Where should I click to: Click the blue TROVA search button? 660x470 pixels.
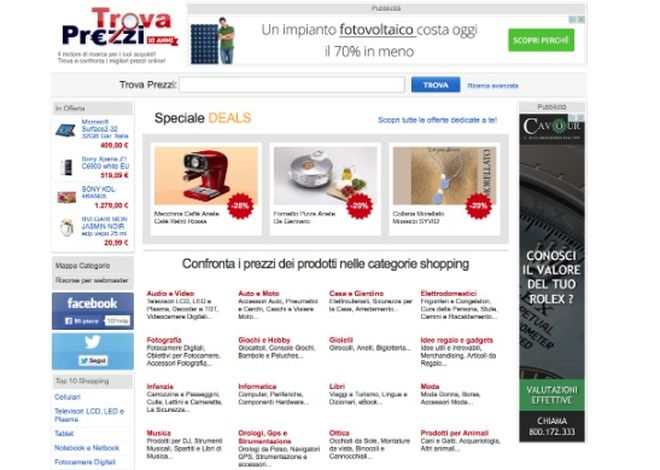coord(436,85)
